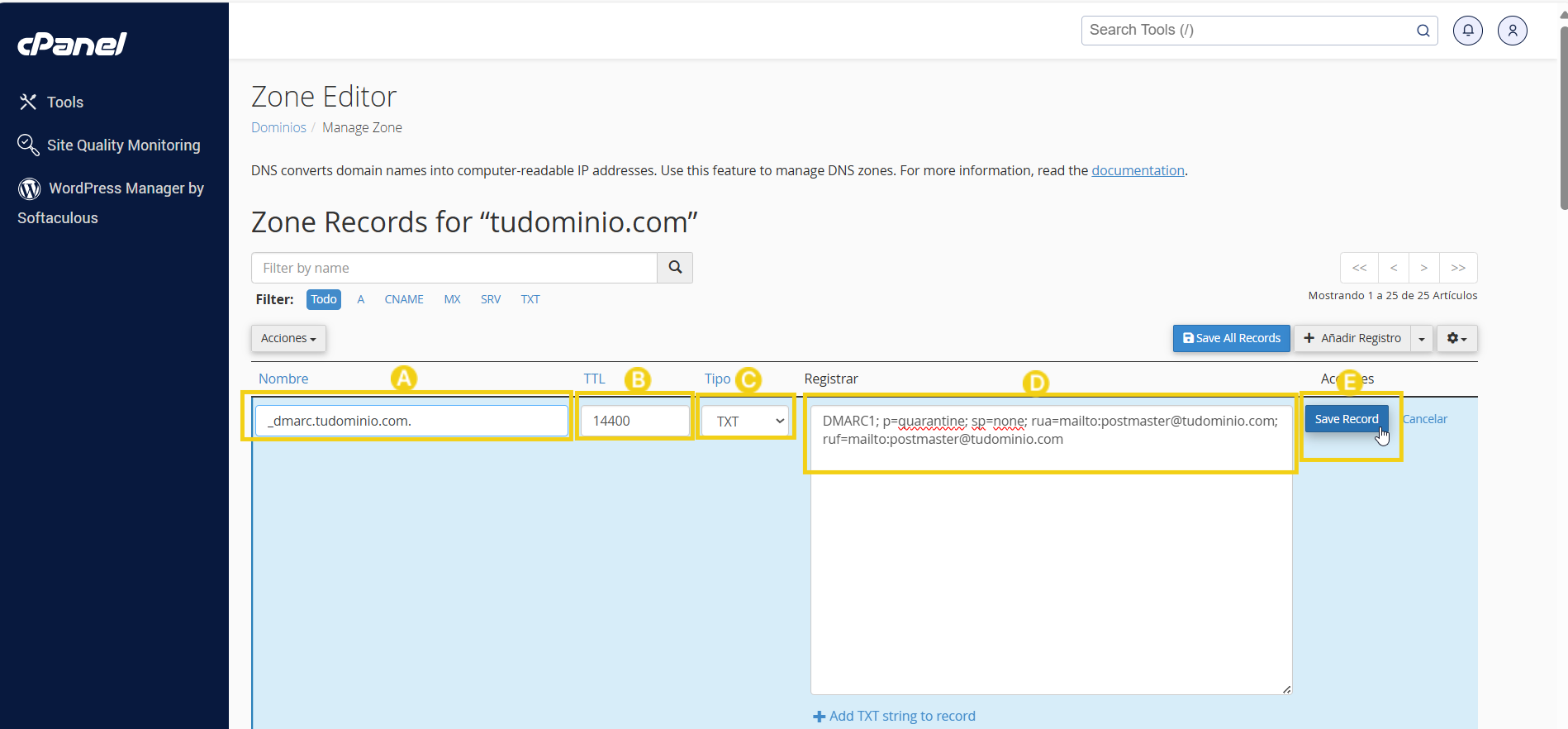Go to first page of records

[x=1360, y=268]
